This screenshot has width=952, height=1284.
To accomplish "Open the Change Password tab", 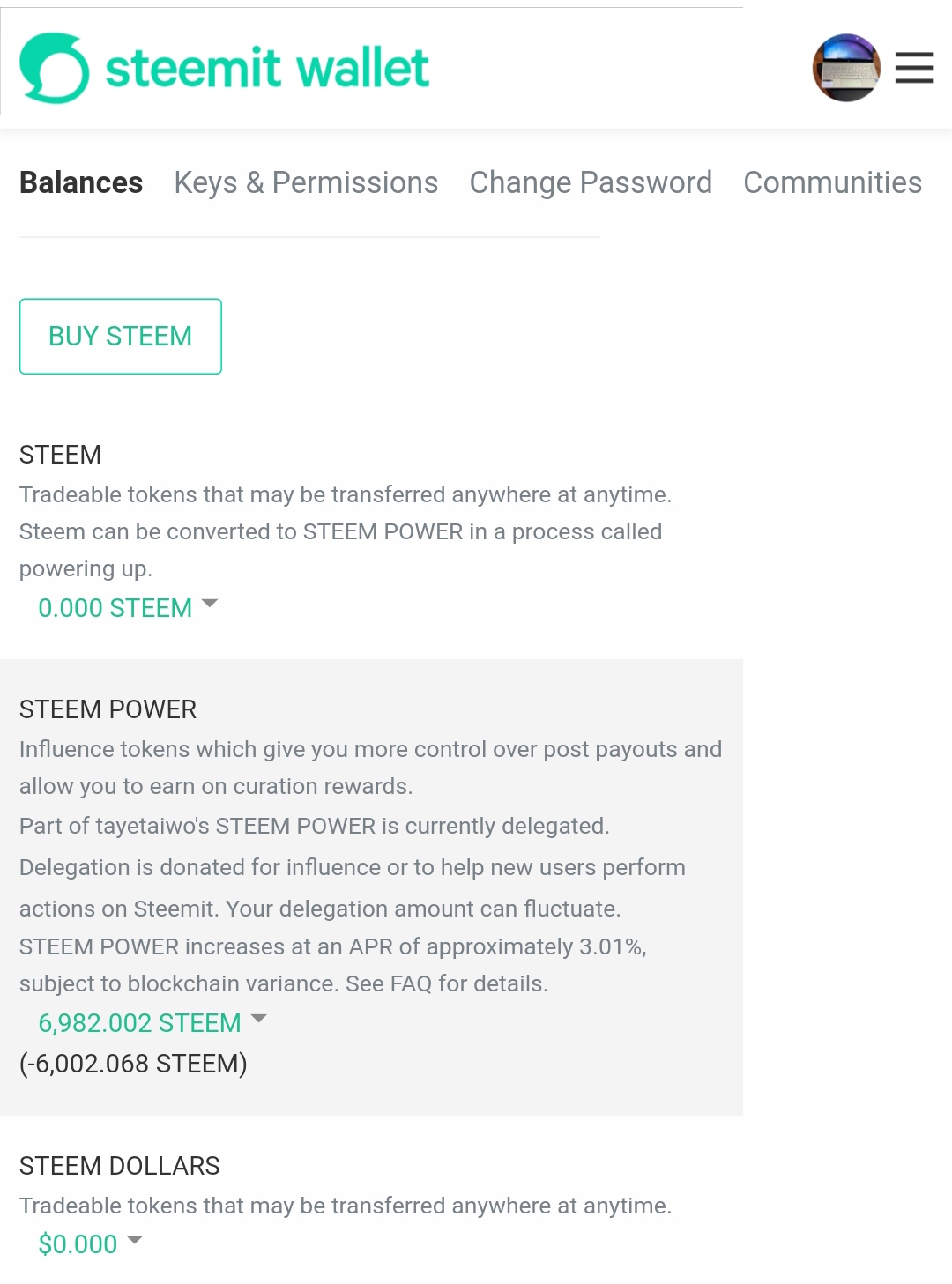I will pos(591,182).
